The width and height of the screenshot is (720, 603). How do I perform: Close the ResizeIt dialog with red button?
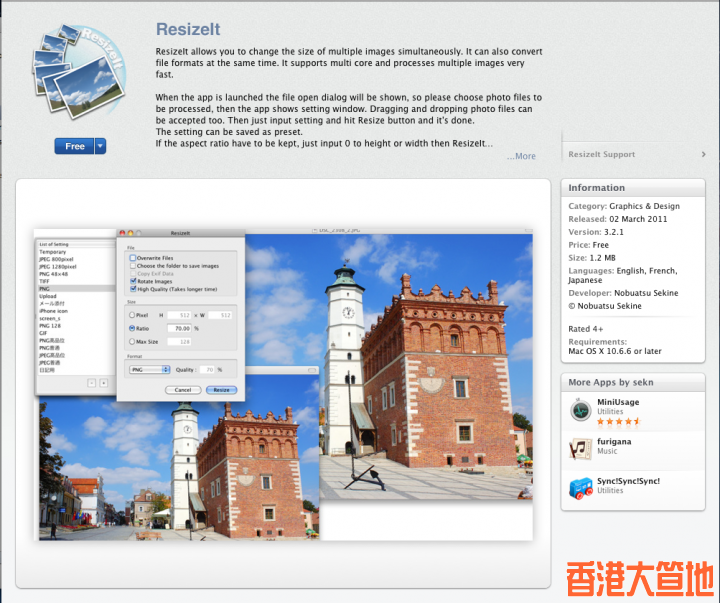pos(122,233)
